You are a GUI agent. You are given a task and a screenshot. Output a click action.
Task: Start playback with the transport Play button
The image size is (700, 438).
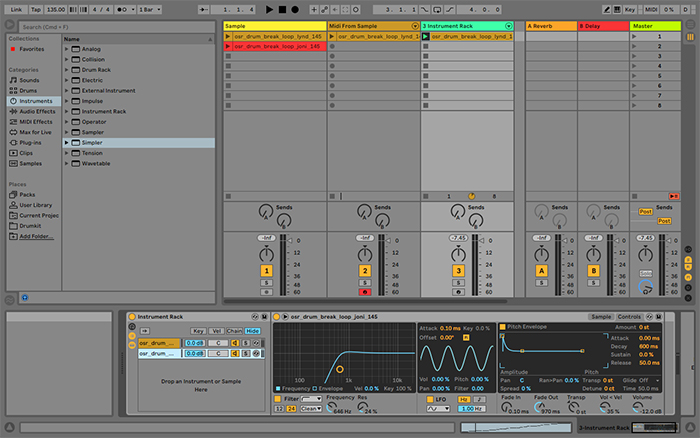coord(269,9)
